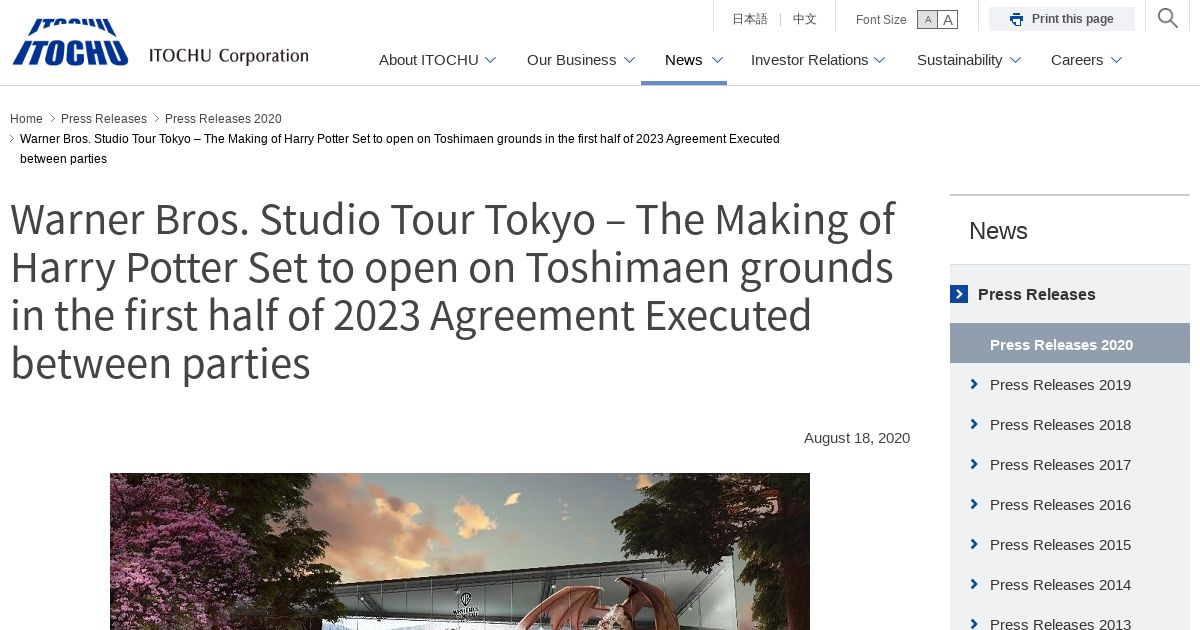Viewport: 1200px width, 630px height.
Task: Open the Sustainability menu
Action: click(969, 60)
